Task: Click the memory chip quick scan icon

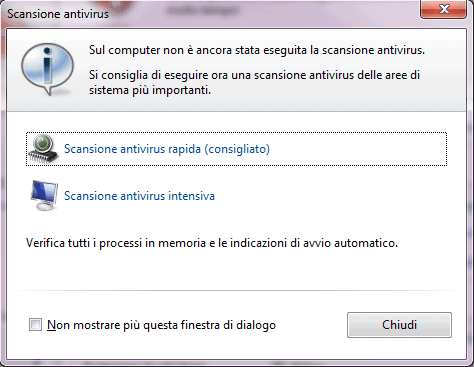Action: 43,149
